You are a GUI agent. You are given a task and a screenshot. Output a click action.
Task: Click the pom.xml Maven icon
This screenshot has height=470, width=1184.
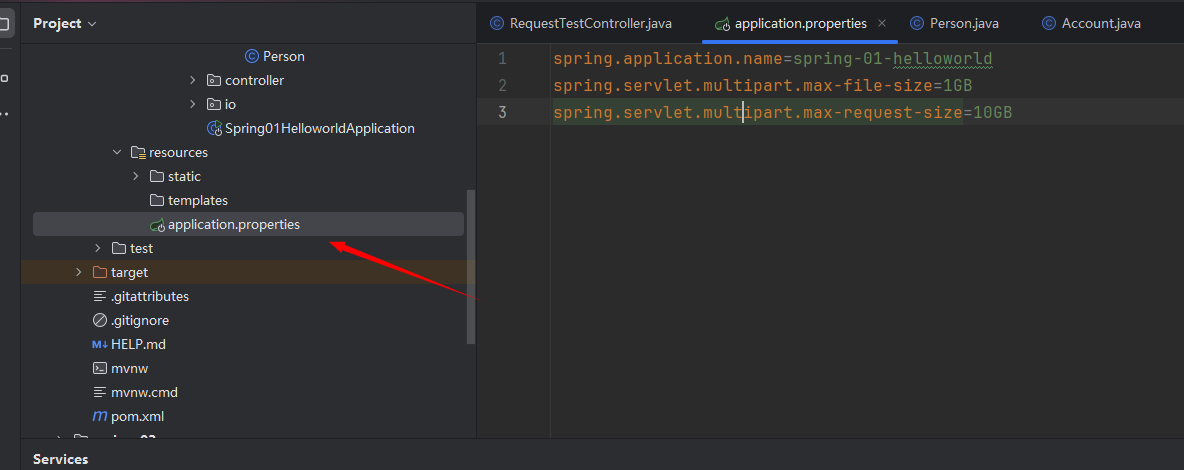[x=100, y=416]
